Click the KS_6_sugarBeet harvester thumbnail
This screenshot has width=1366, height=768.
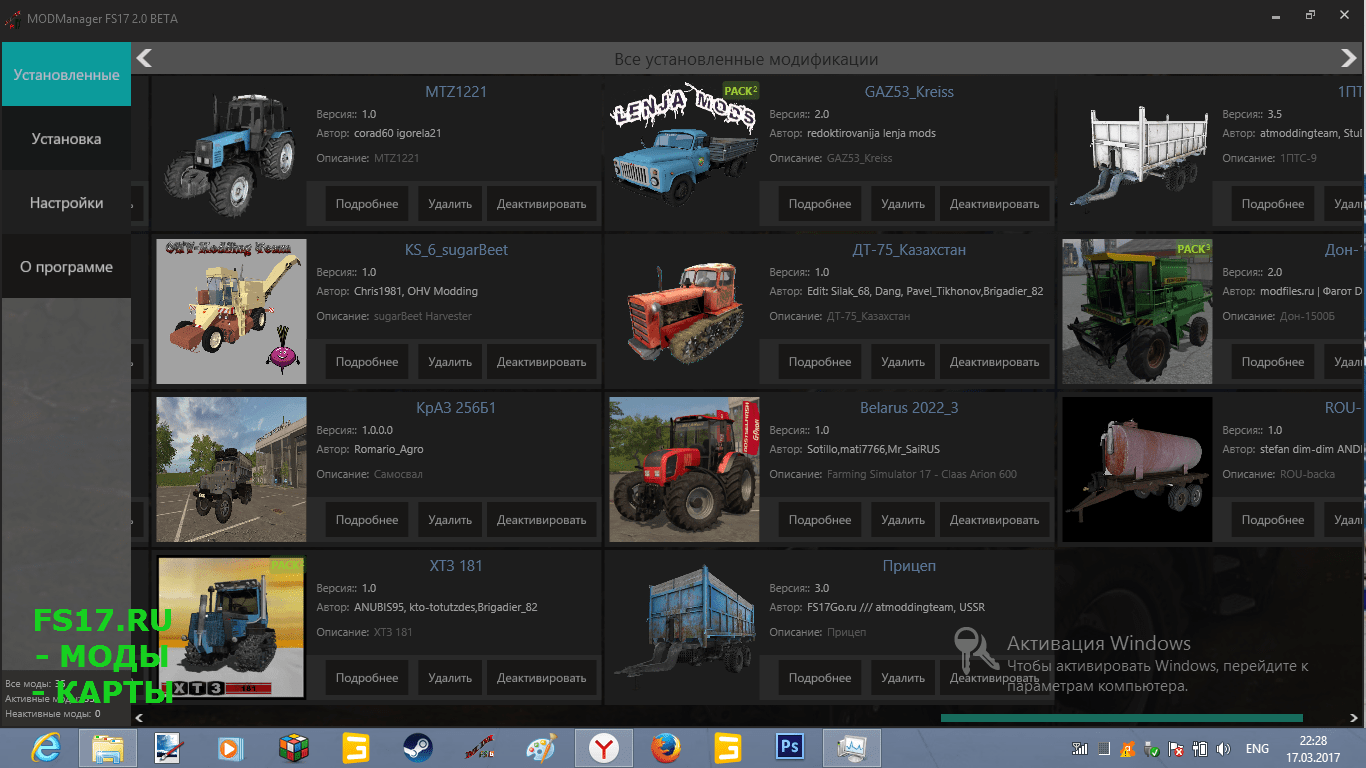pyautogui.click(x=231, y=311)
